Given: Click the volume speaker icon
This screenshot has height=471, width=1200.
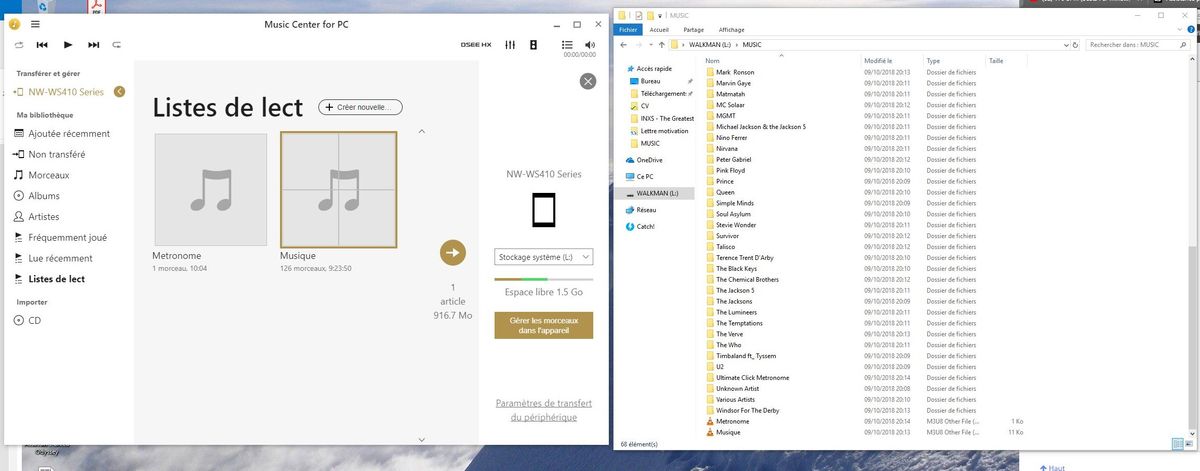Looking at the screenshot, I should click(x=590, y=45).
